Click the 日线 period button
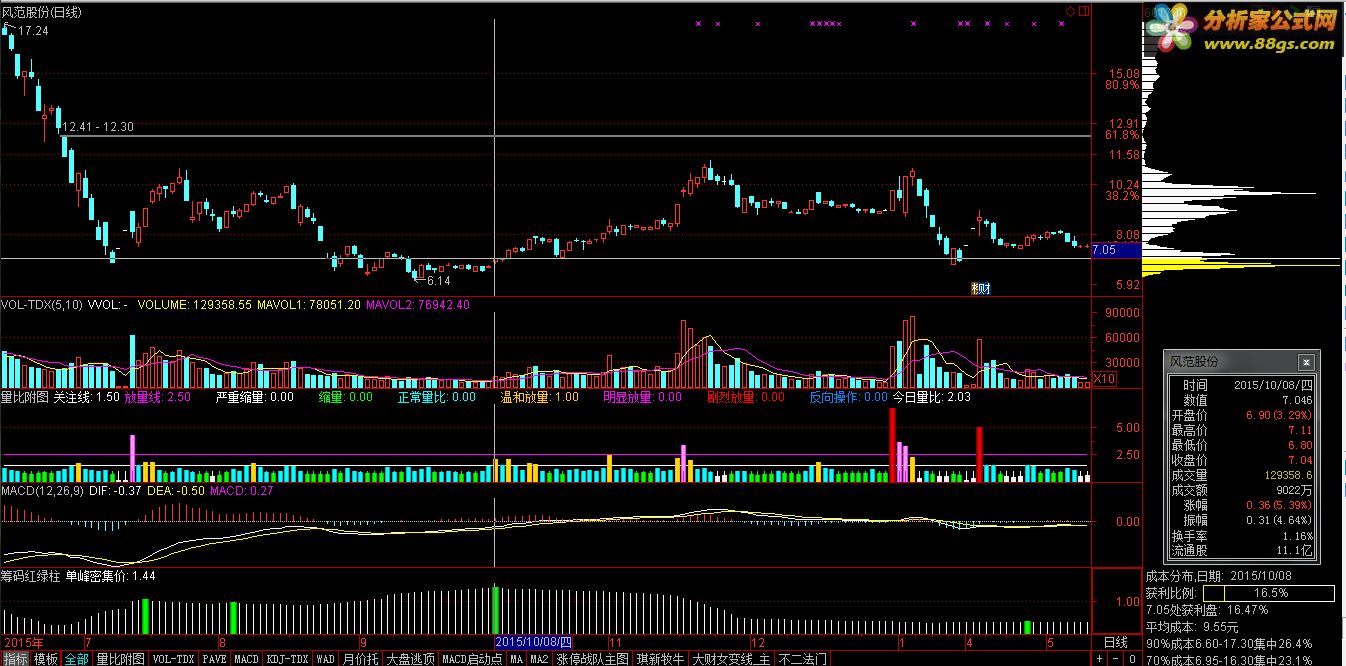The height and width of the screenshot is (666, 1346). [1115, 642]
